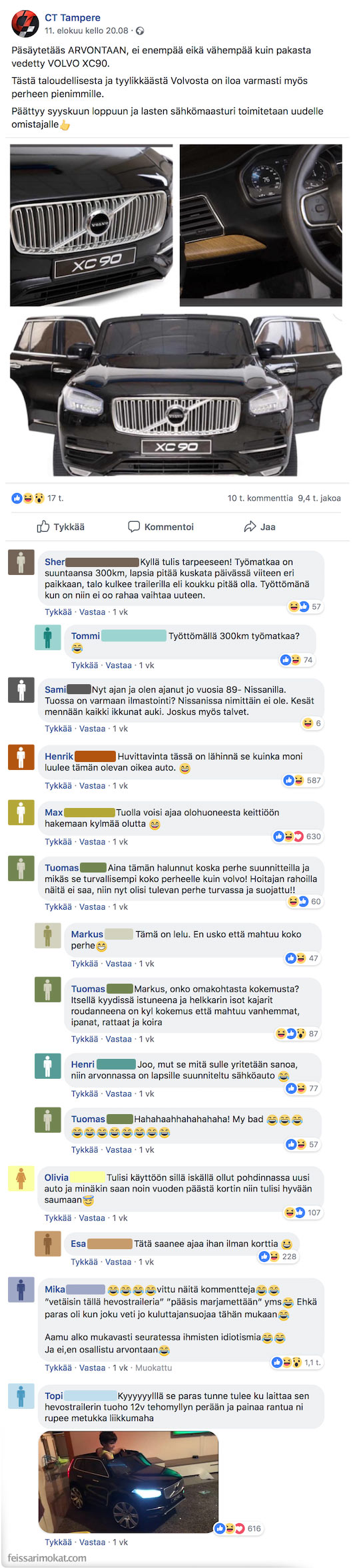Image resolution: width=355 pixels, height=1568 pixels.
Task: Open the Volvo grille close-up photo
Action: click(91, 226)
